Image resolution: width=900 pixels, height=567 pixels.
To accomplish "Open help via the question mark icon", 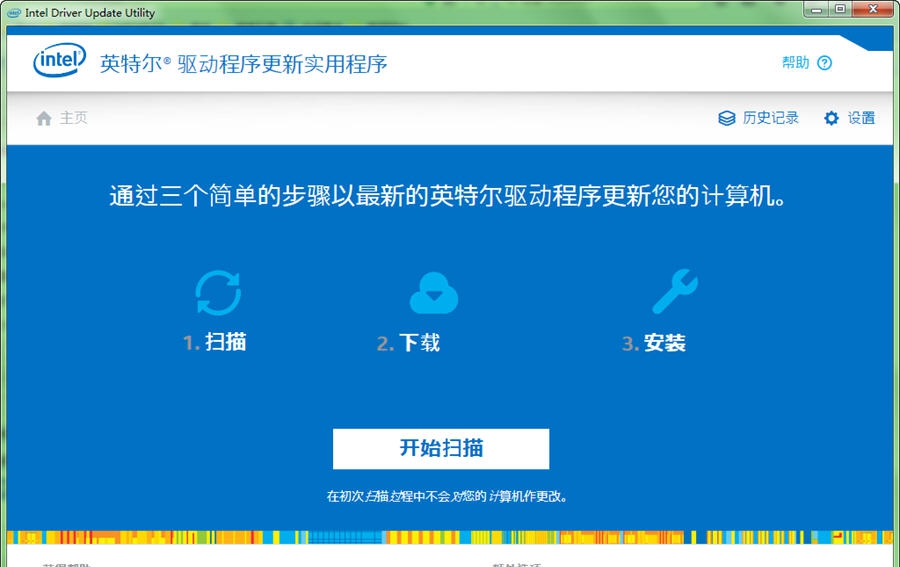I will tap(824, 63).
